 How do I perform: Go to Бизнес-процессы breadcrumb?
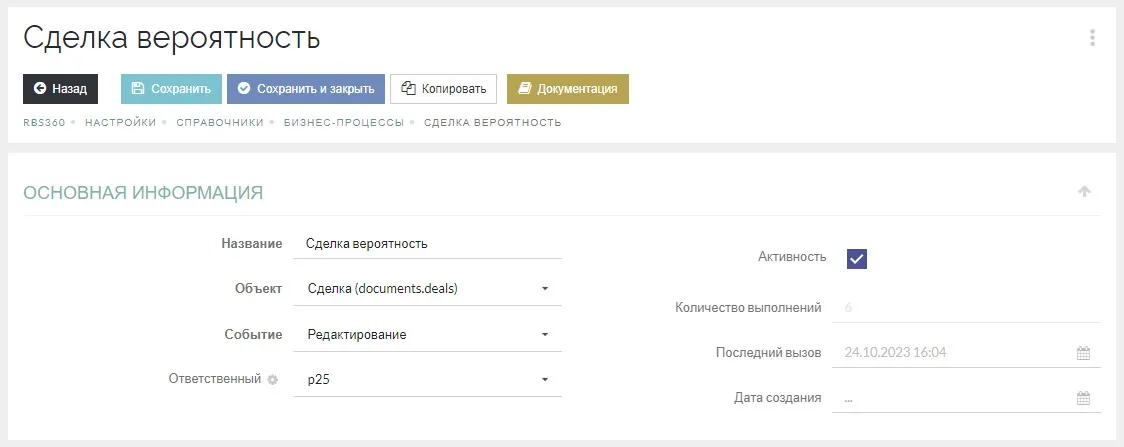[x=343, y=123]
